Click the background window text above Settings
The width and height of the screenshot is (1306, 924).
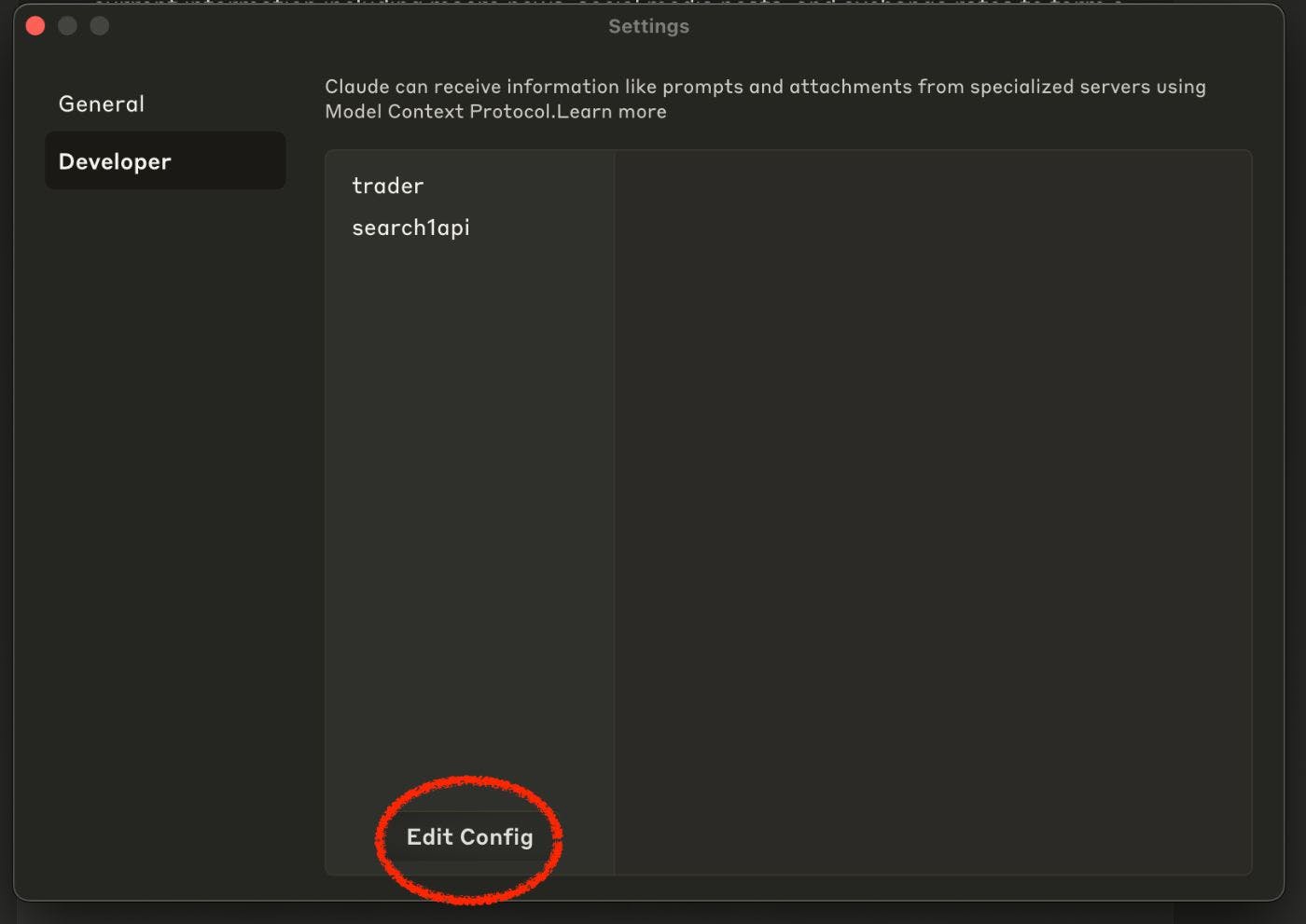click(x=606, y=3)
